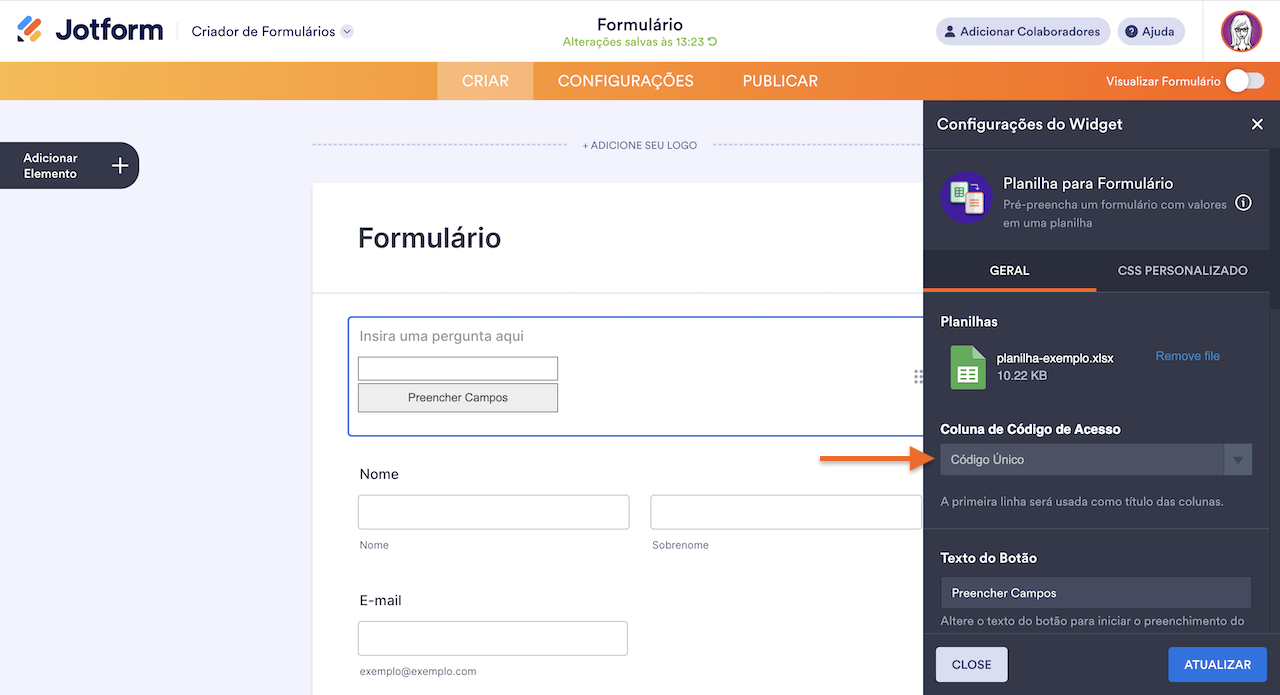This screenshot has height=695, width=1280.
Task: Switch to the CONFIGURAÇÕES tab
Action: coord(624,81)
